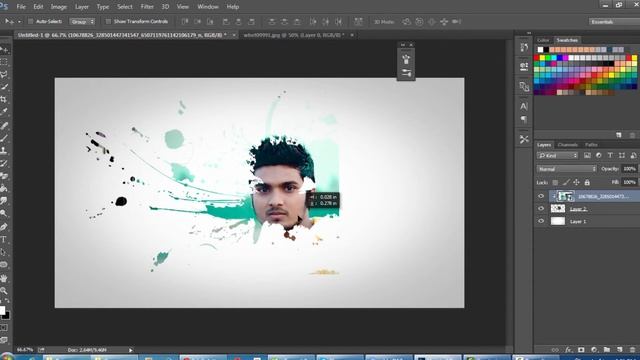Viewport: 640px width, 360px height.
Task: Create a new group folder icon
Action: (607, 350)
